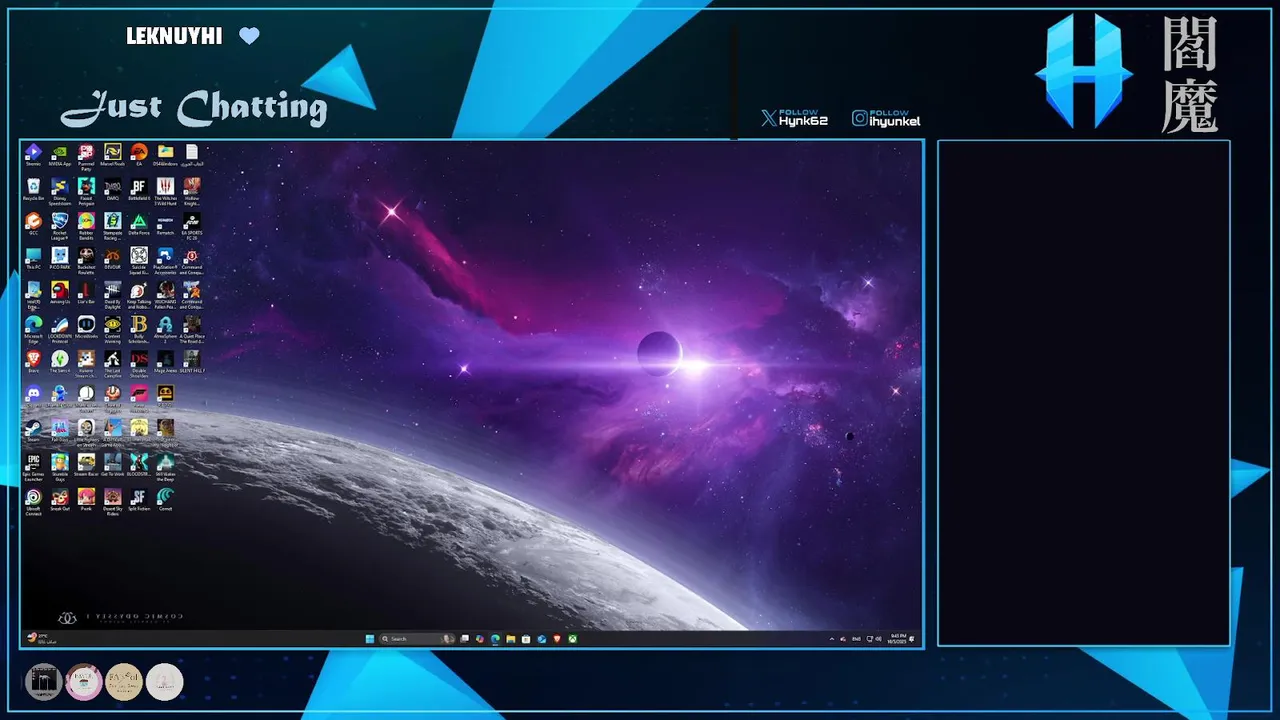Open the EA SPORTS FC shortcut
Screen dimensions: 1280x720
[192, 226]
